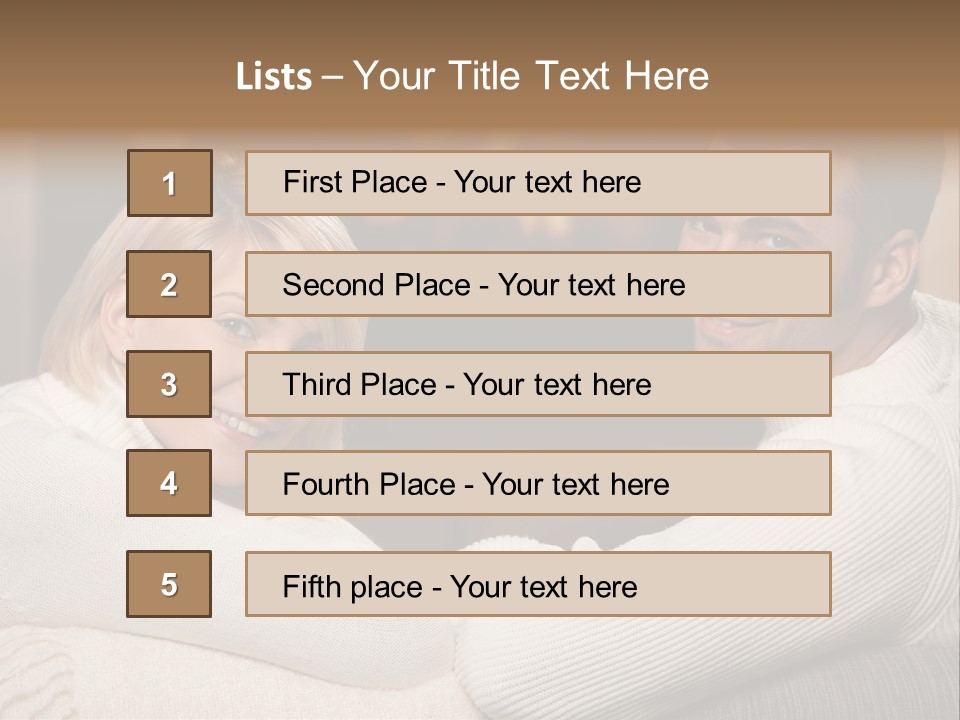
Task: Click the text Fourth Place
Action: pos(369,484)
